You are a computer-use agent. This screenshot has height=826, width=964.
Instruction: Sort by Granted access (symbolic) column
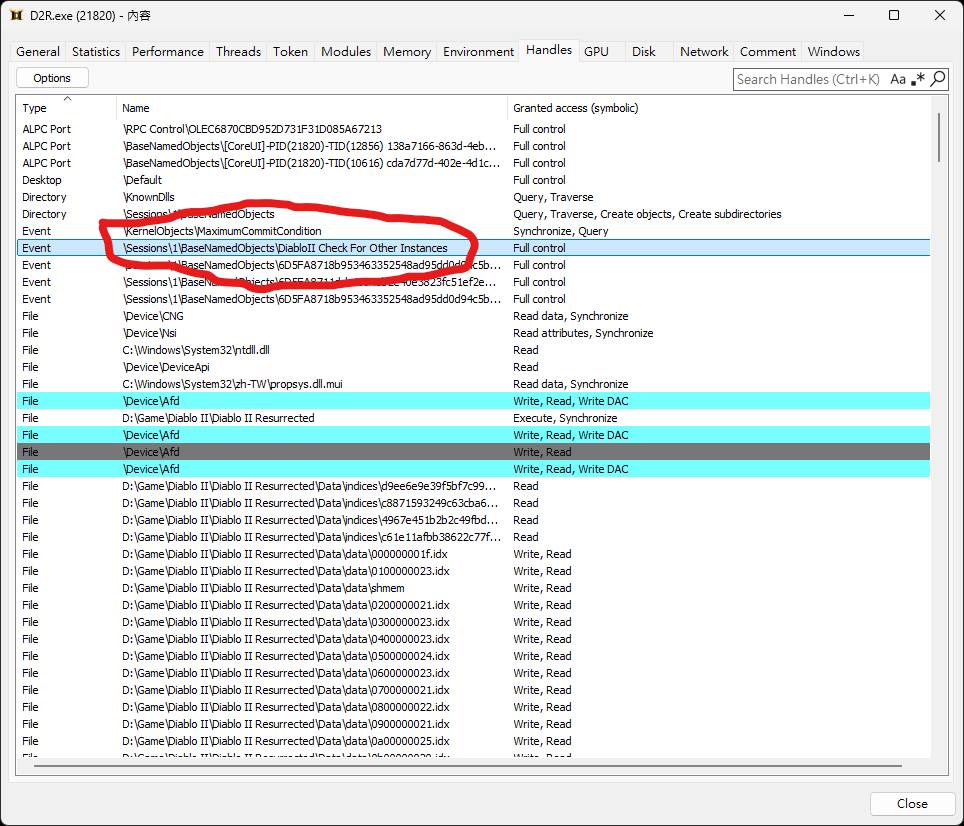pos(719,108)
